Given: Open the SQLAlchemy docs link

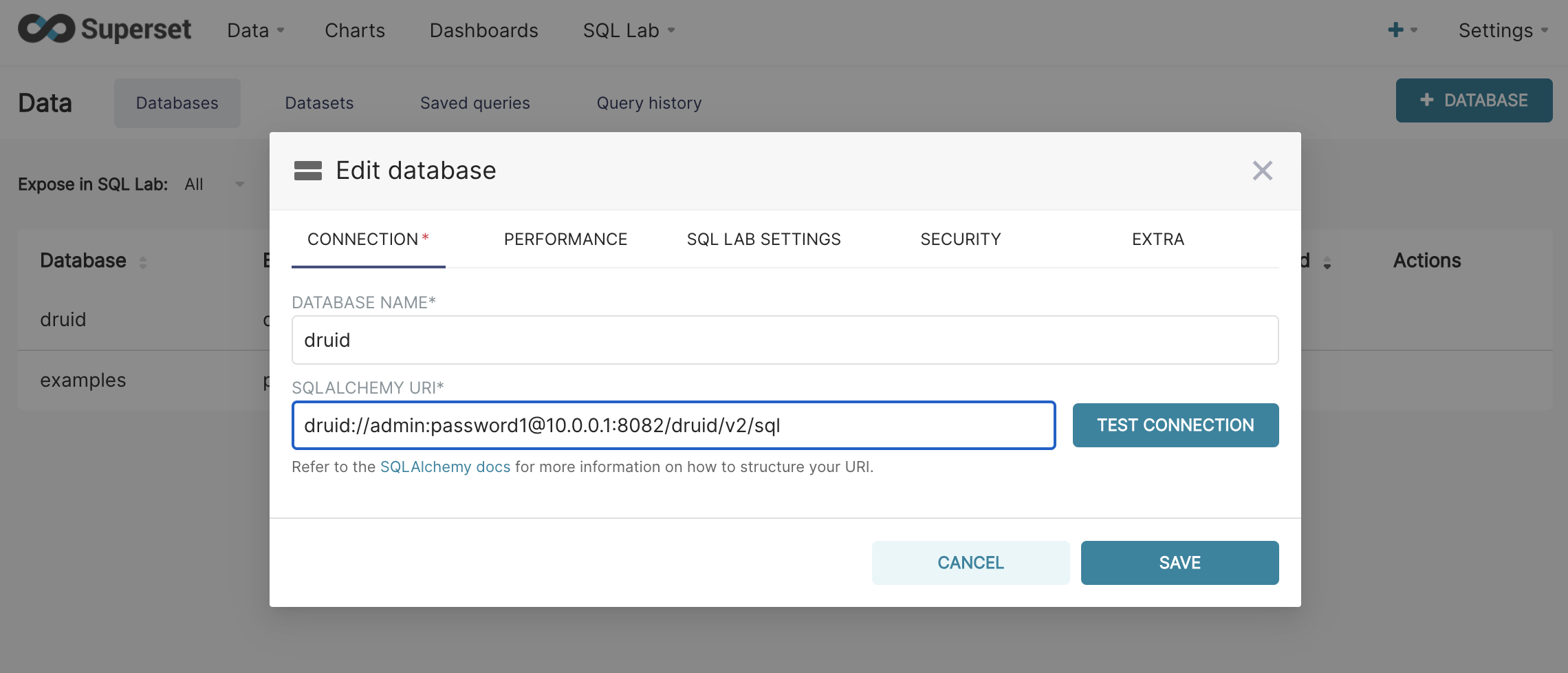Looking at the screenshot, I should click(445, 467).
